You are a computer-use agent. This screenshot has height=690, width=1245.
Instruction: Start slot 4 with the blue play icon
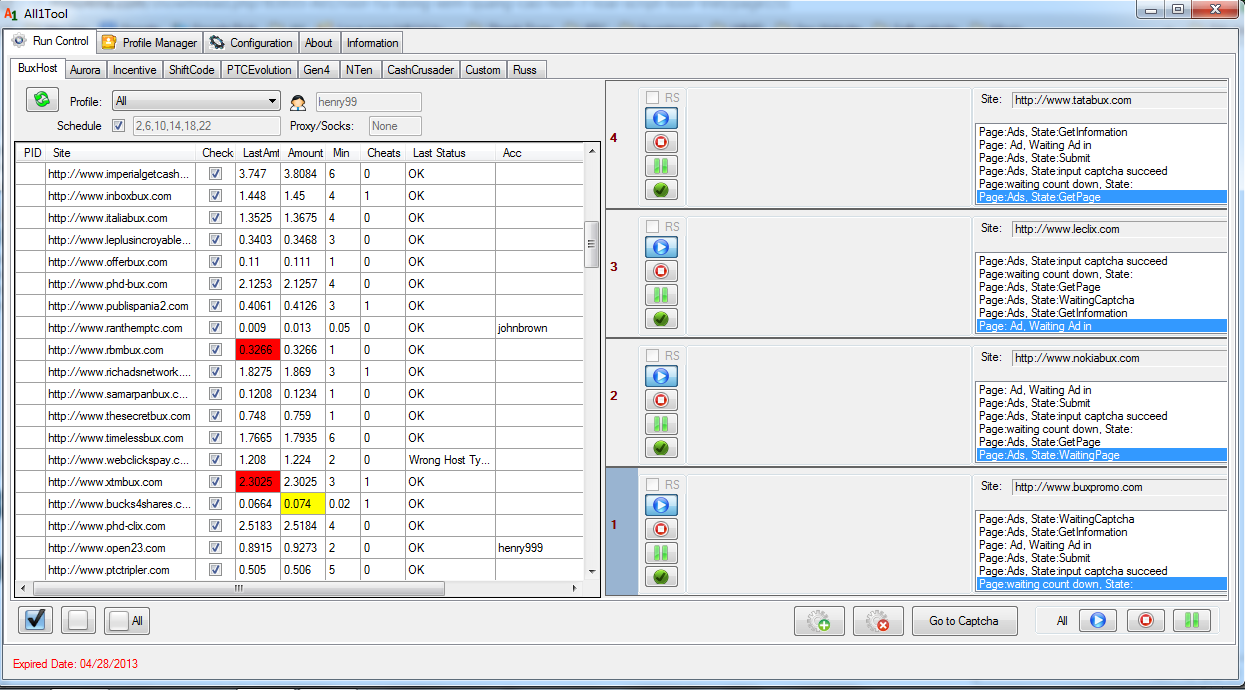[x=660, y=118]
